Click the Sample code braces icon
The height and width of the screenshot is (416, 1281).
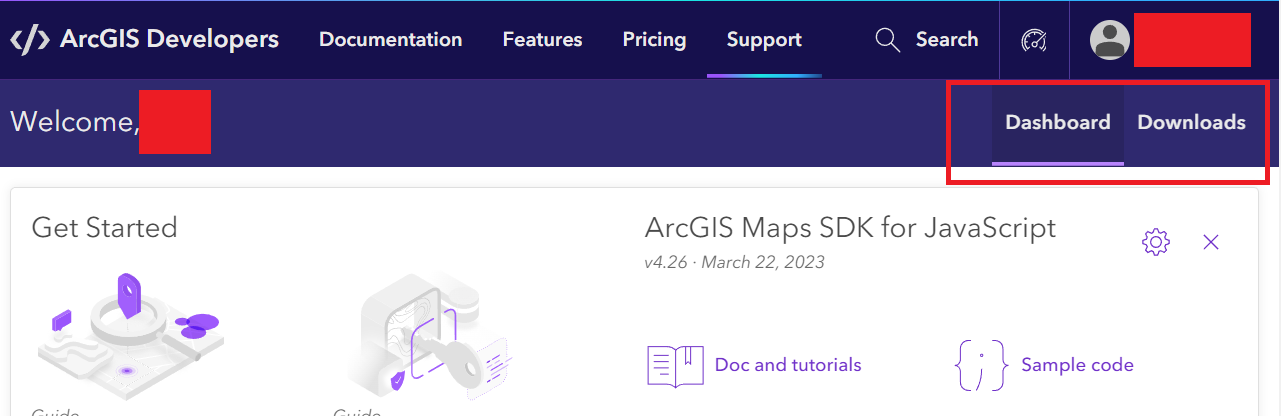pyautogui.click(x=981, y=365)
